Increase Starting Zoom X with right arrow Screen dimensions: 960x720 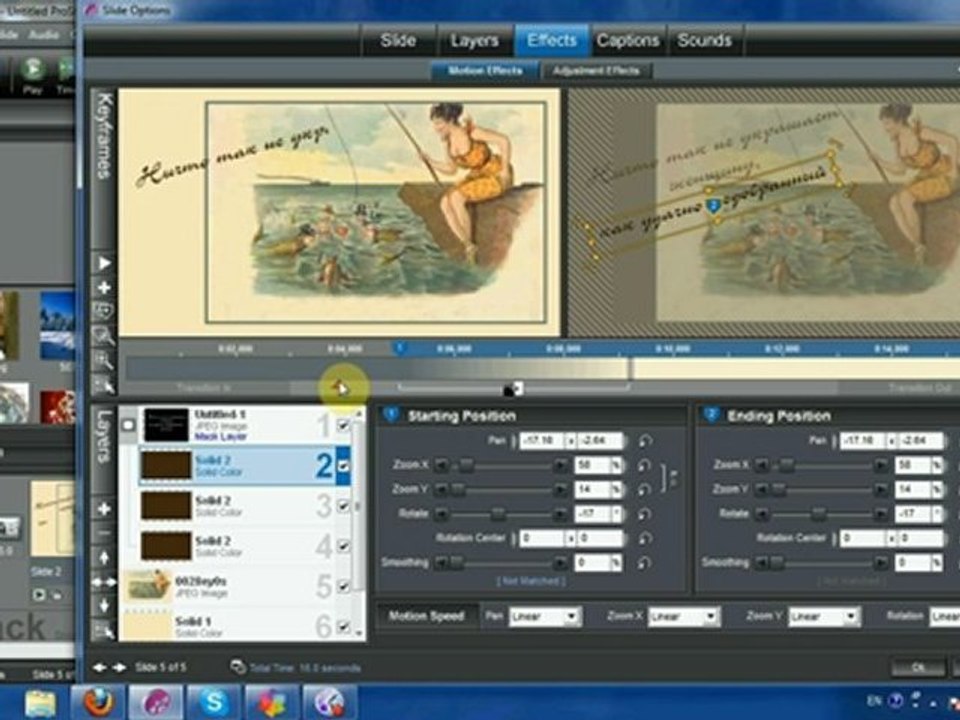[560, 466]
